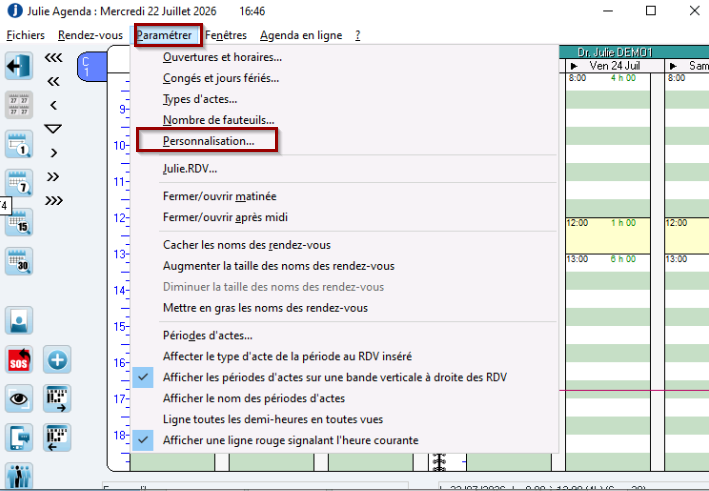
Task: Go forward with double right arrows
Action: tap(53, 177)
